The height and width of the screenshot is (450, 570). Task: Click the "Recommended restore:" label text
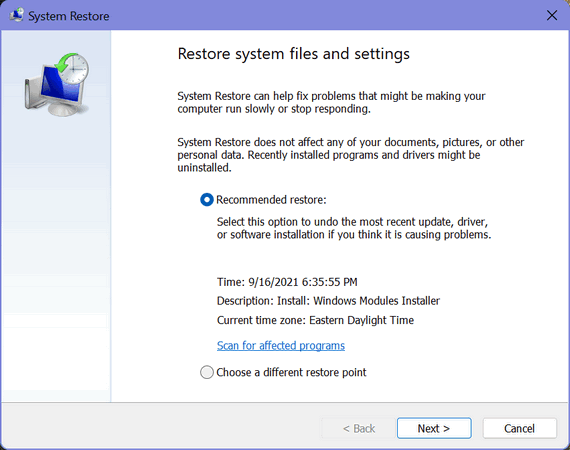271,200
